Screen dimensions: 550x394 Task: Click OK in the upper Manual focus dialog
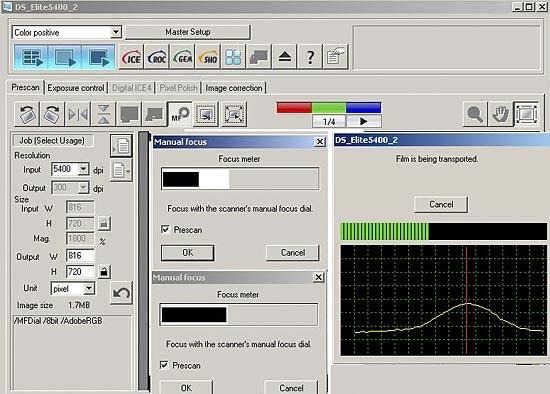tap(188, 253)
